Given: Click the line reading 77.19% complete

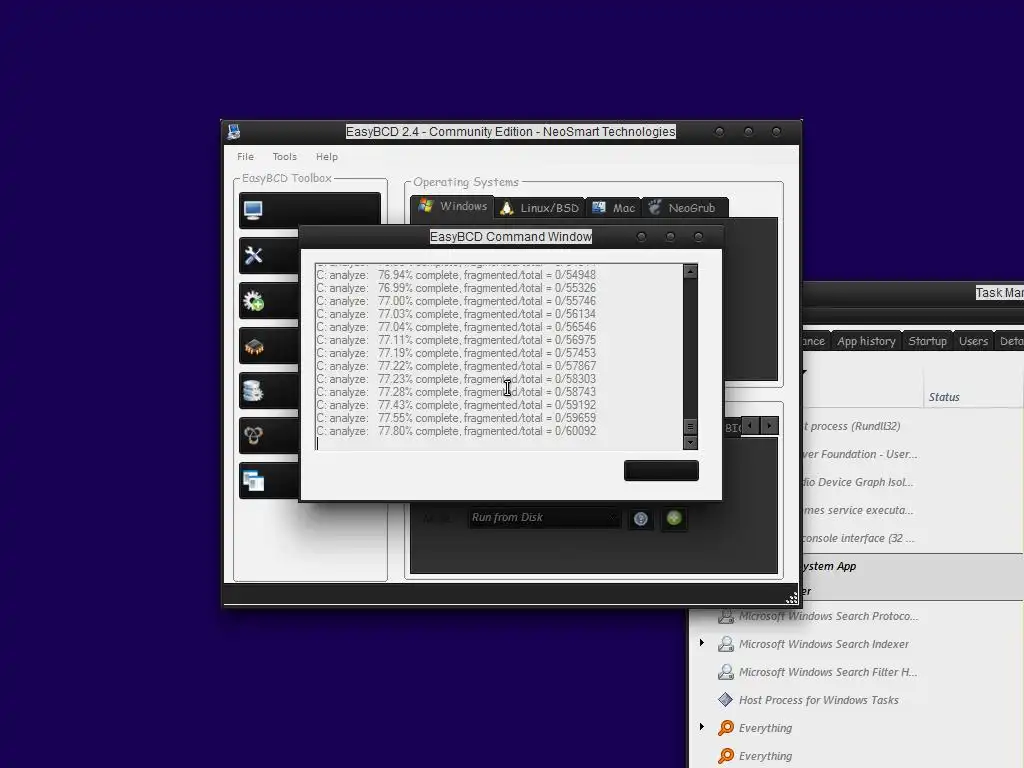Looking at the screenshot, I should tap(456, 353).
